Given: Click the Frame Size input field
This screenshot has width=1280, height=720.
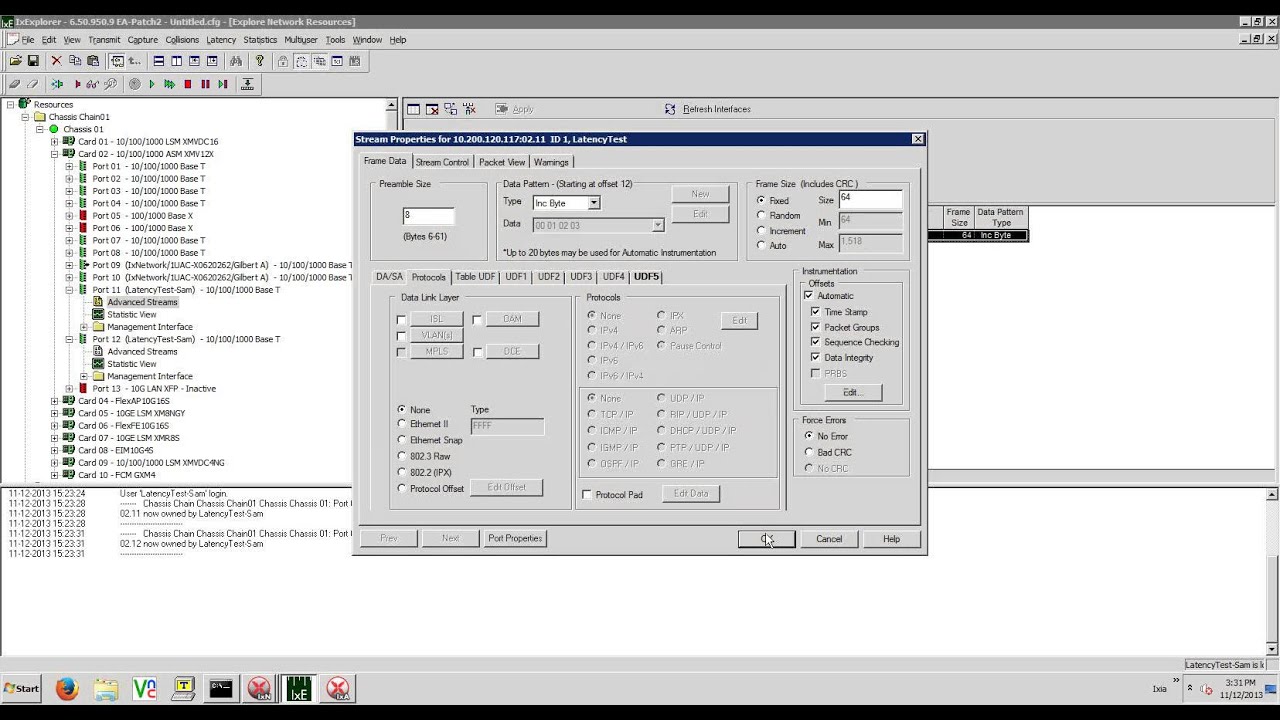Looking at the screenshot, I should tap(871, 199).
